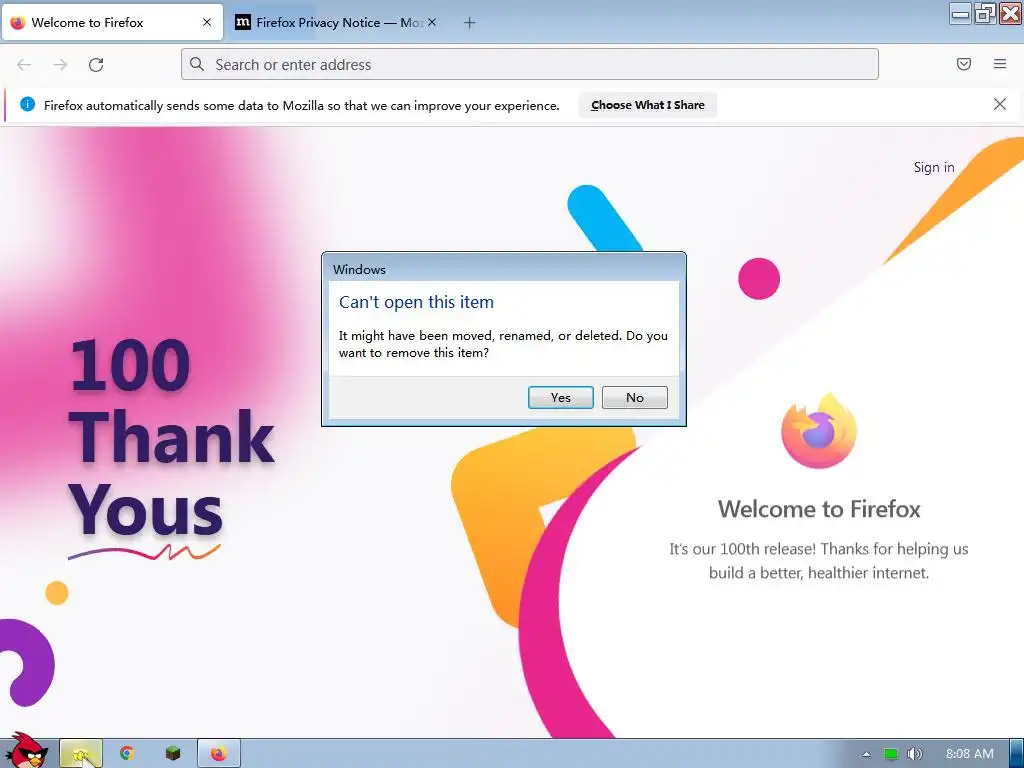Click No in the Windows dialog
This screenshot has height=768, width=1024.
coord(634,397)
